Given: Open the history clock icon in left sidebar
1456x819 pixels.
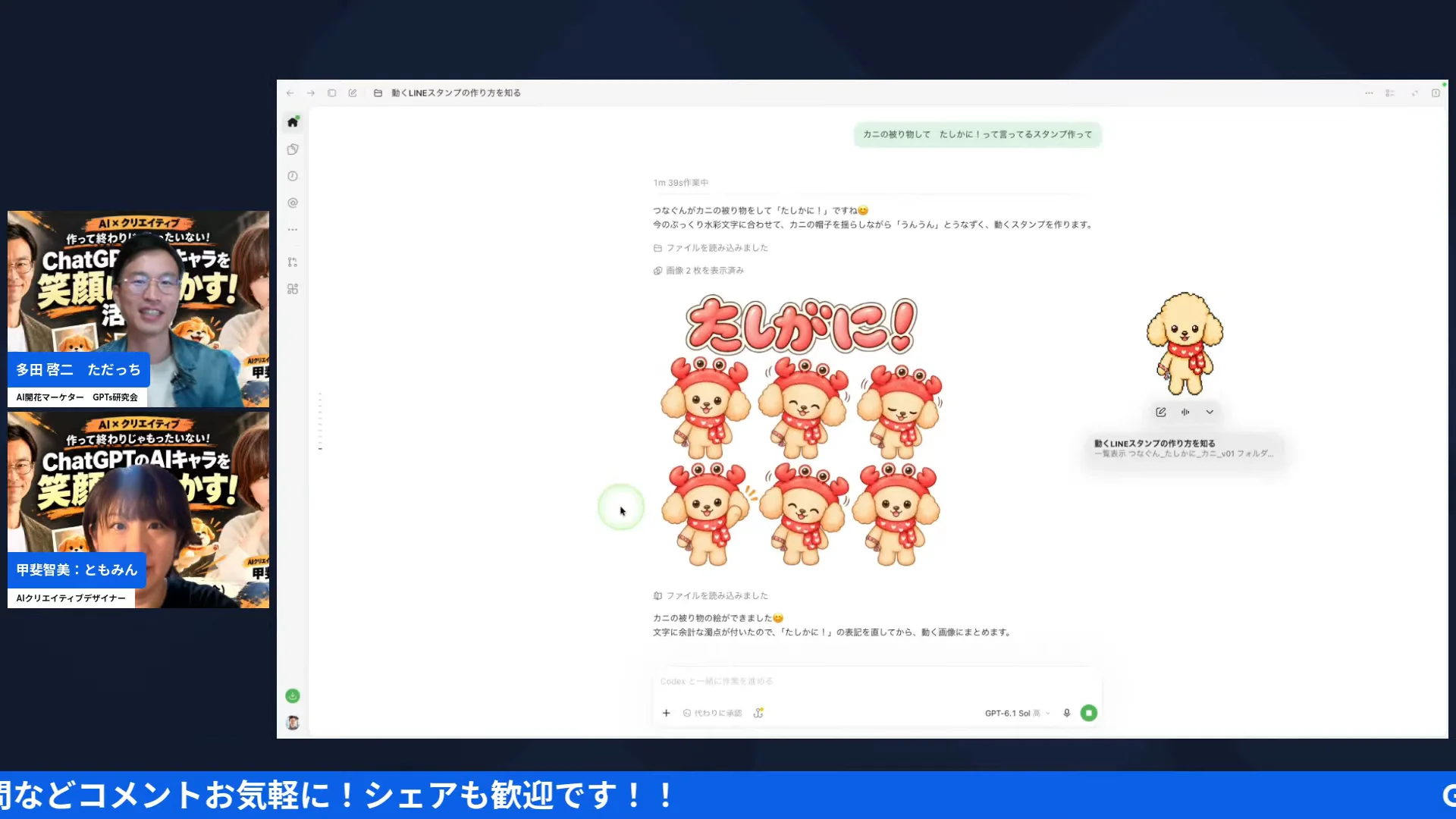Looking at the screenshot, I should (293, 176).
